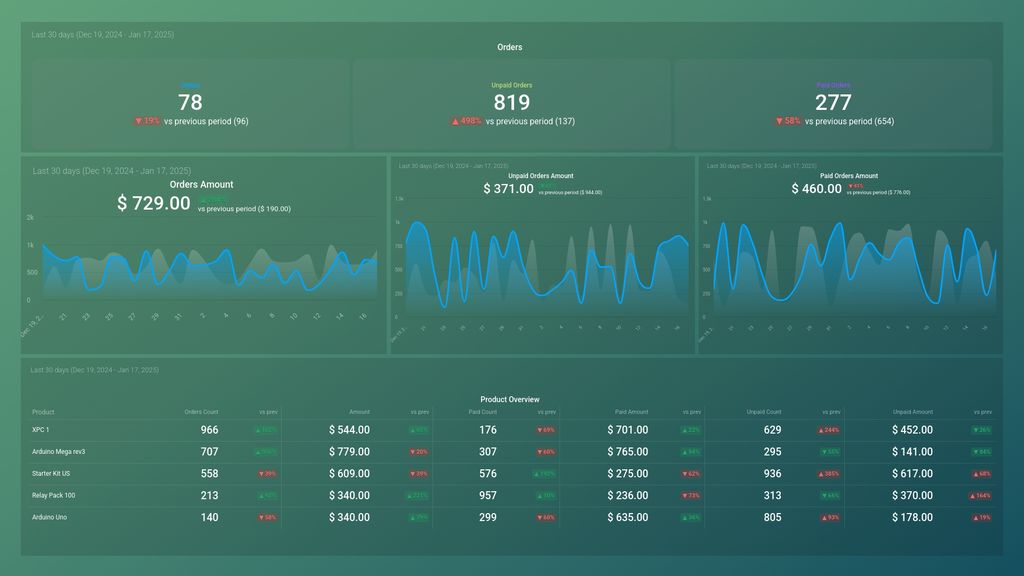Click the 299 paid count cell
The height and width of the screenshot is (576, 1024).
(x=488, y=517)
